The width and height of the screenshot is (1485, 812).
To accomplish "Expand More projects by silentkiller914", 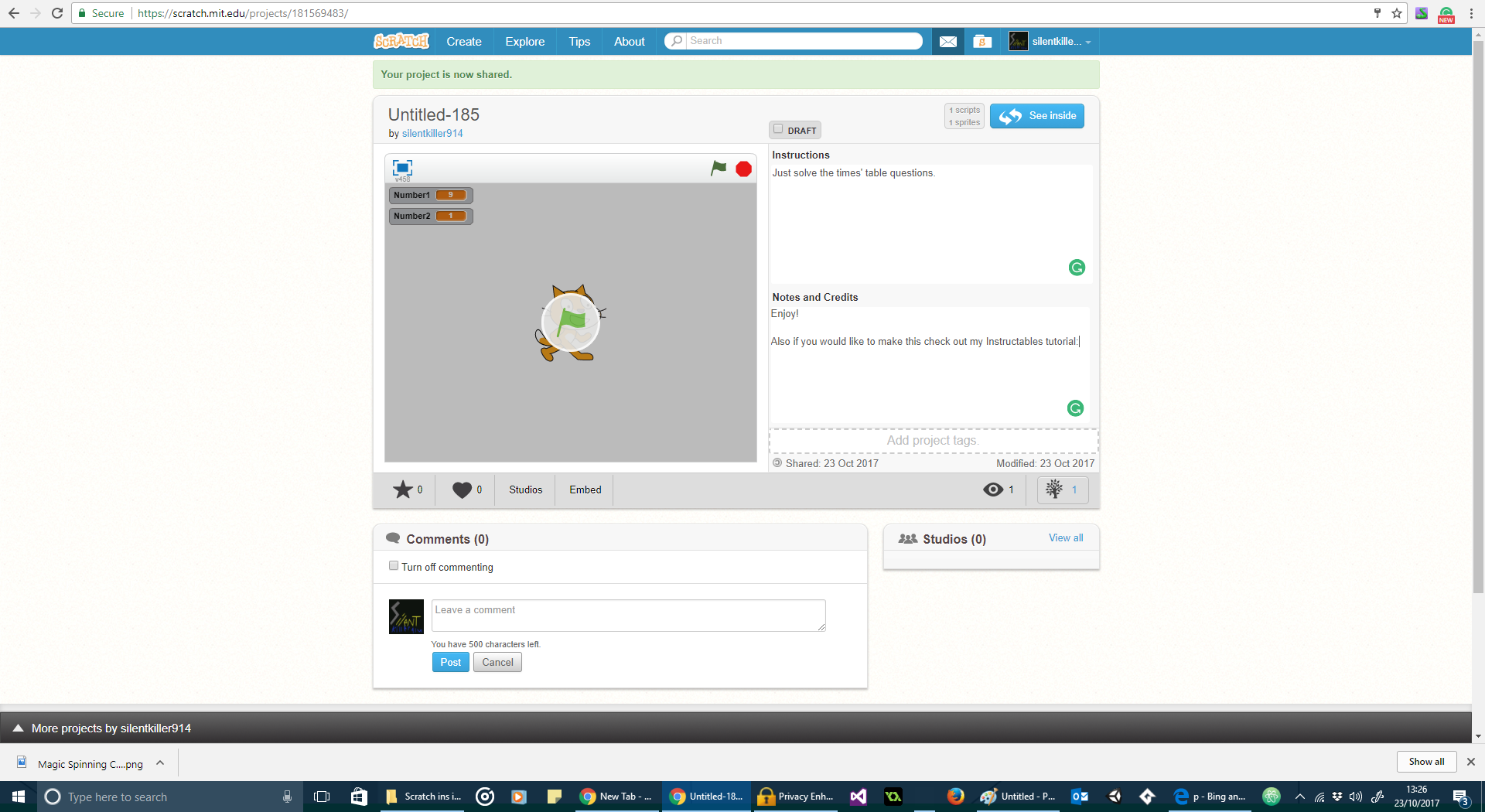I will point(110,728).
